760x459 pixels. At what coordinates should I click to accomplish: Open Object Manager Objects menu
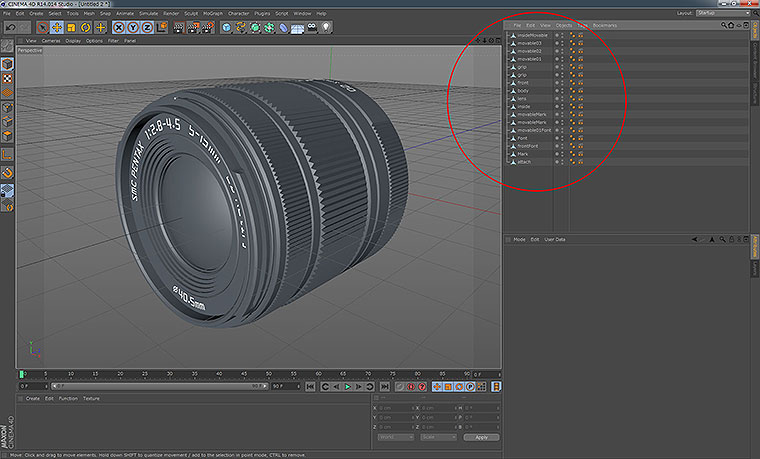pos(564,25)
